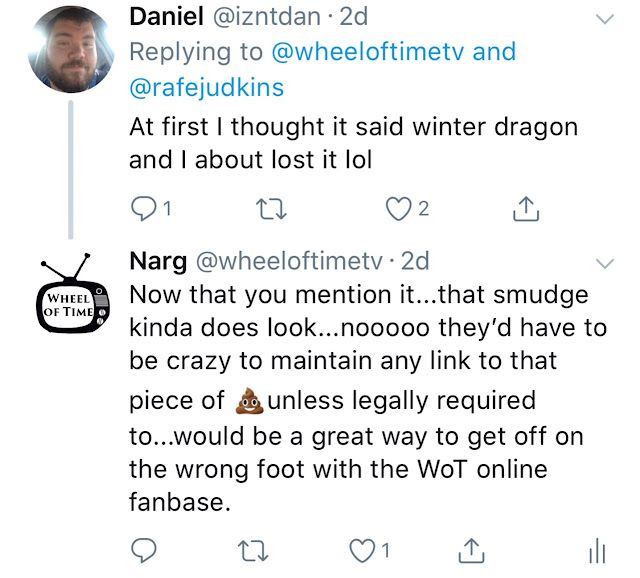Open Daniel's display name
Viewport: 640px width, 578px height.
pyautogui.click(x=166, y=17)
